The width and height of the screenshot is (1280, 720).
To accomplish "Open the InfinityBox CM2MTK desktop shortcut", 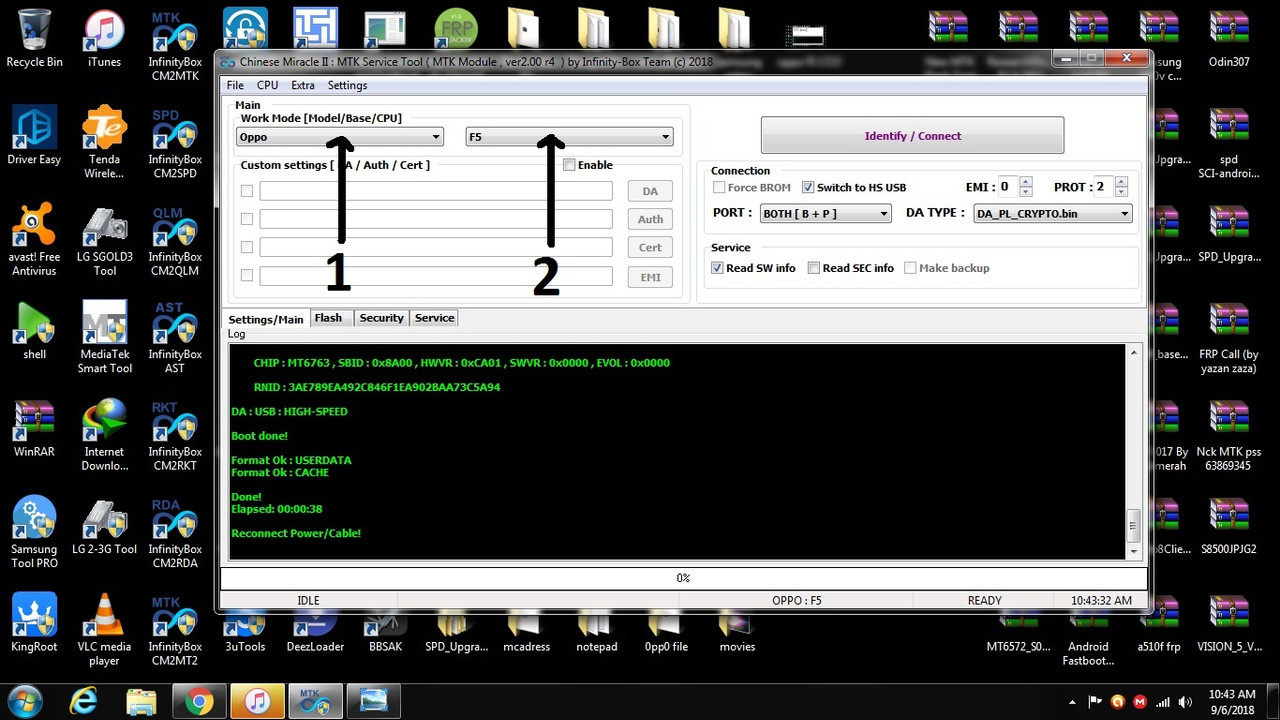I will tap(175, 45).
